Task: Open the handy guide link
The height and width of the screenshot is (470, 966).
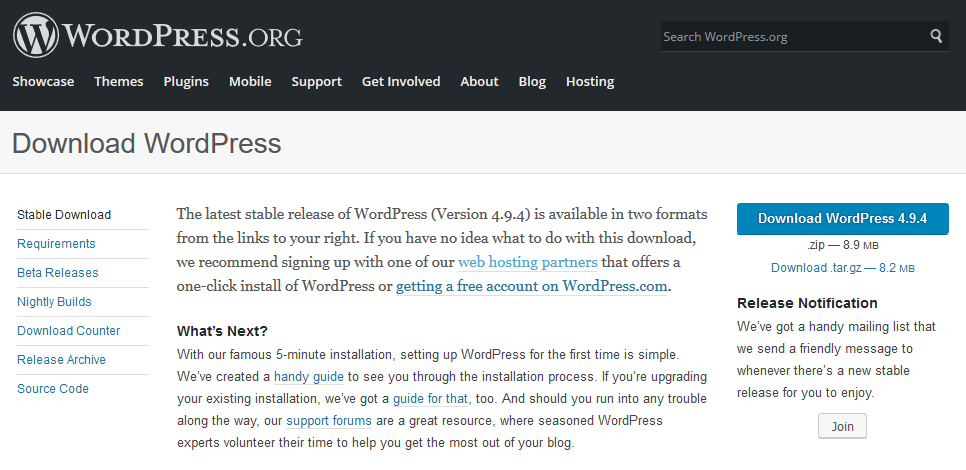Action: [x=309, y=376]
